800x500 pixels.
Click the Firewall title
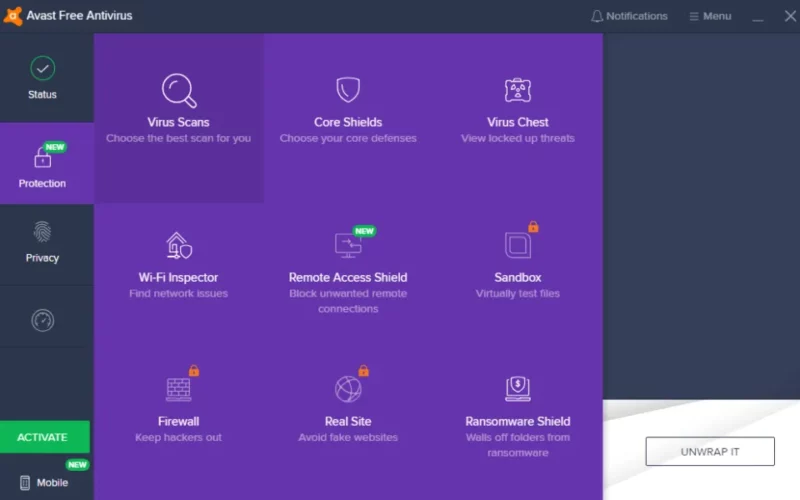click(179, 421)
